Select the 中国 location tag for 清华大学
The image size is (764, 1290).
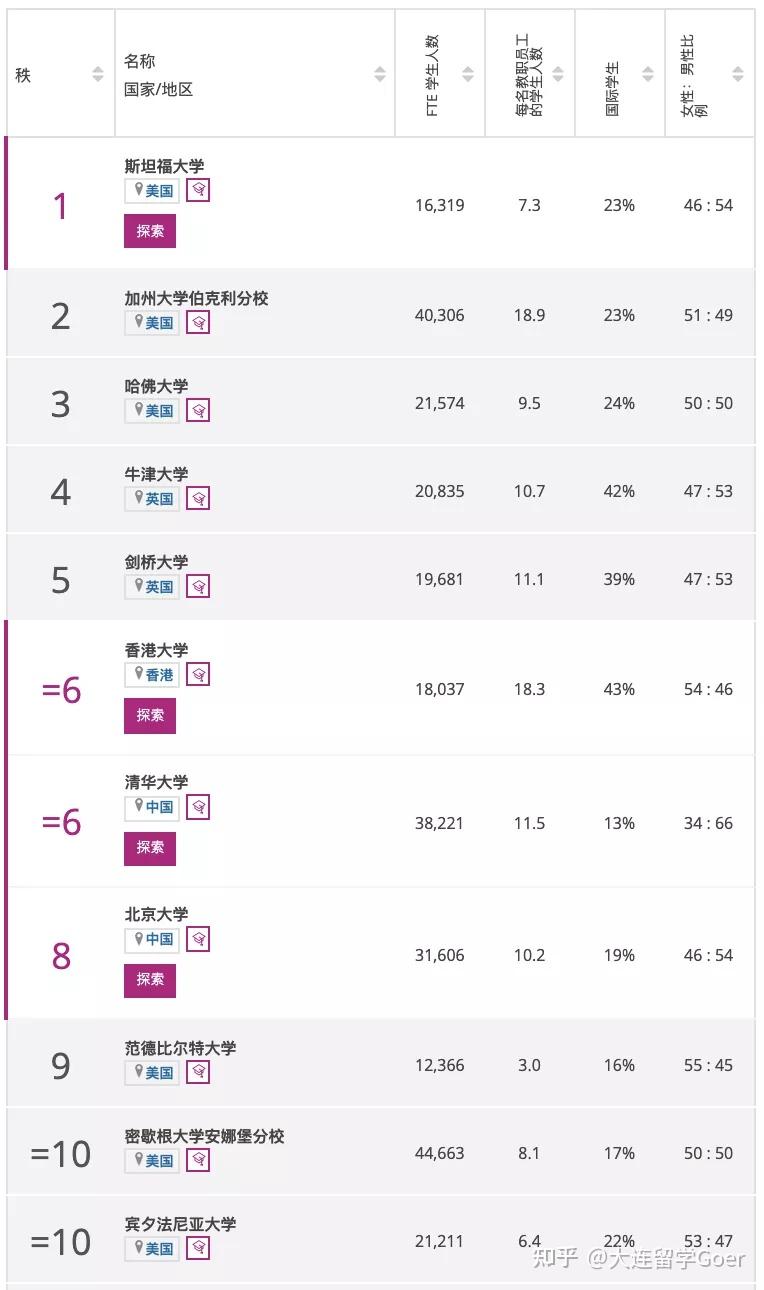click(x=153, y=806)
